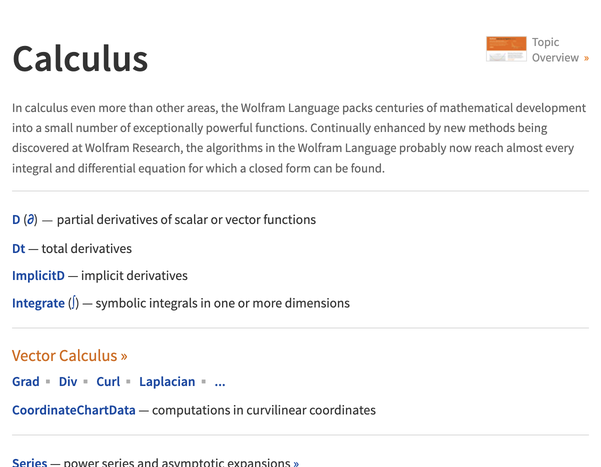Screen dimensions: 601x467
Task: Open the Series function link
Action: click(30, 463)
